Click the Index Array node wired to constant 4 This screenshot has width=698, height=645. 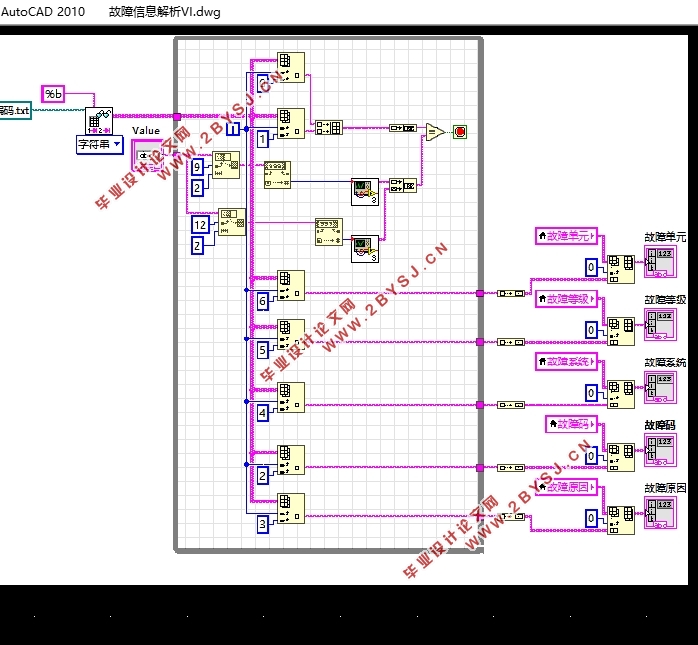point(291,398)
